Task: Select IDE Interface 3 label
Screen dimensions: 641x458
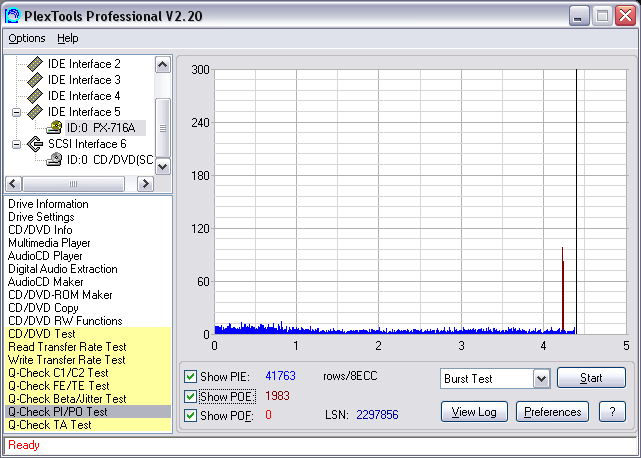Action: pos(84,80)
